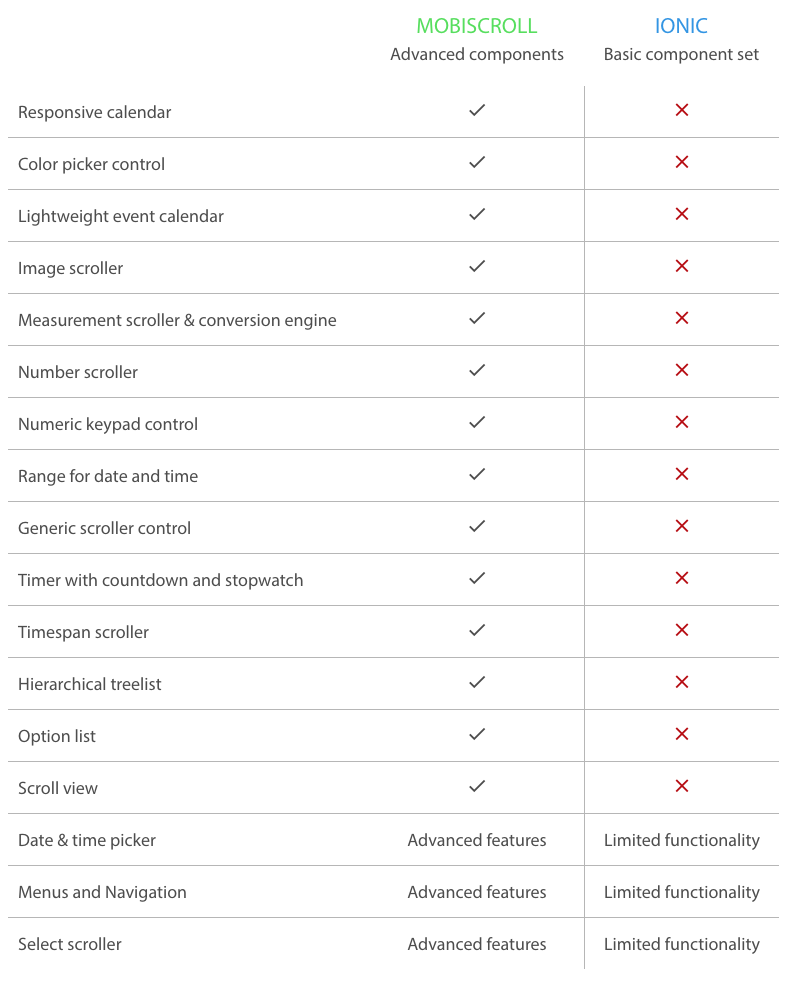Click the checkmark next to Numeric keypad control

[477, 422]
